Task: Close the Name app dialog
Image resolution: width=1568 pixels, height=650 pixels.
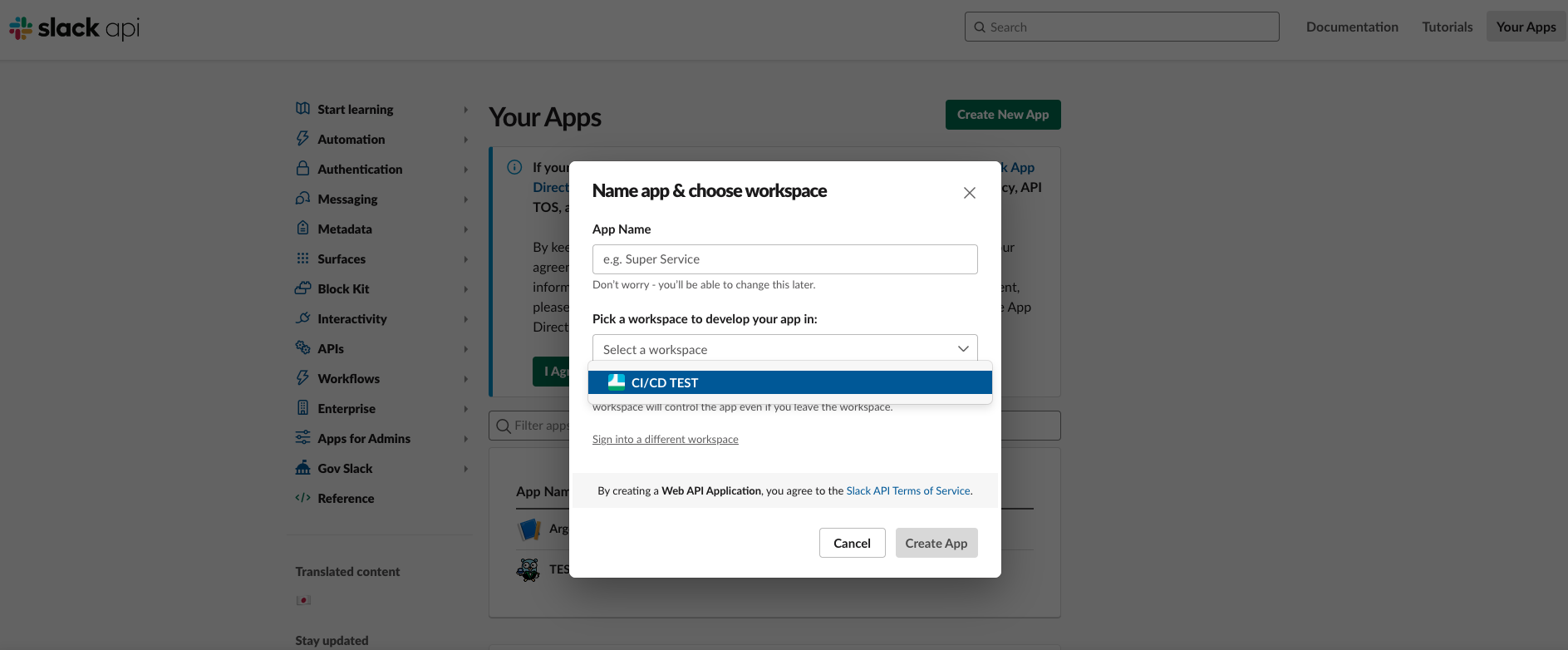Action: [x=969, y=193]
